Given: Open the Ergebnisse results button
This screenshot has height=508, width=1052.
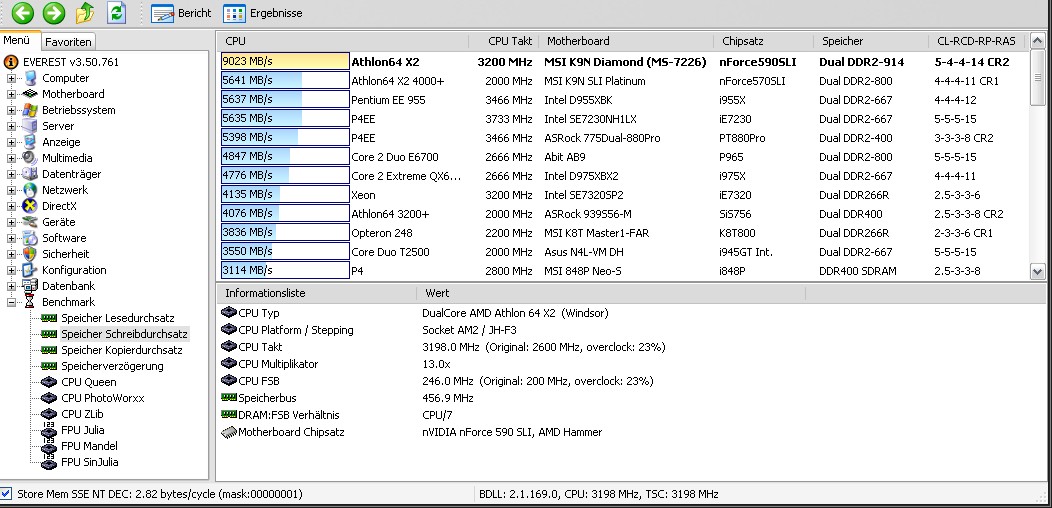Looking at the screenshot, I should pyautogui.click(x=262, y=13).
